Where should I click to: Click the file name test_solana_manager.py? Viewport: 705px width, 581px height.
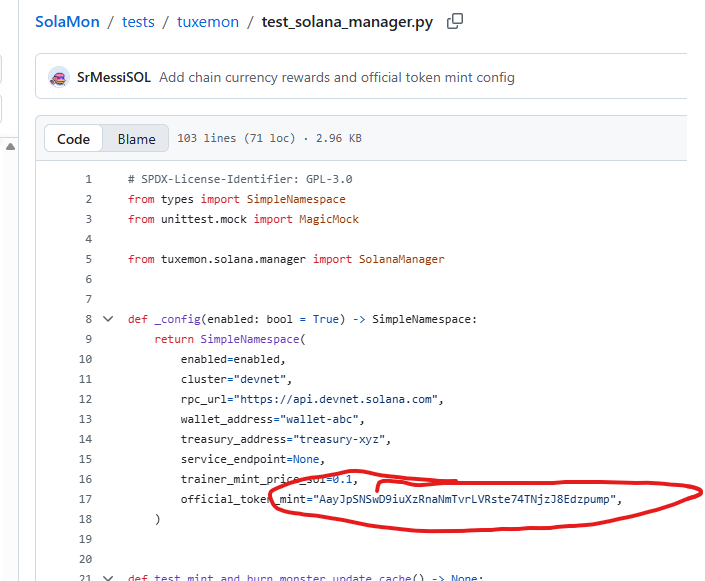click(x=347, y=22)
